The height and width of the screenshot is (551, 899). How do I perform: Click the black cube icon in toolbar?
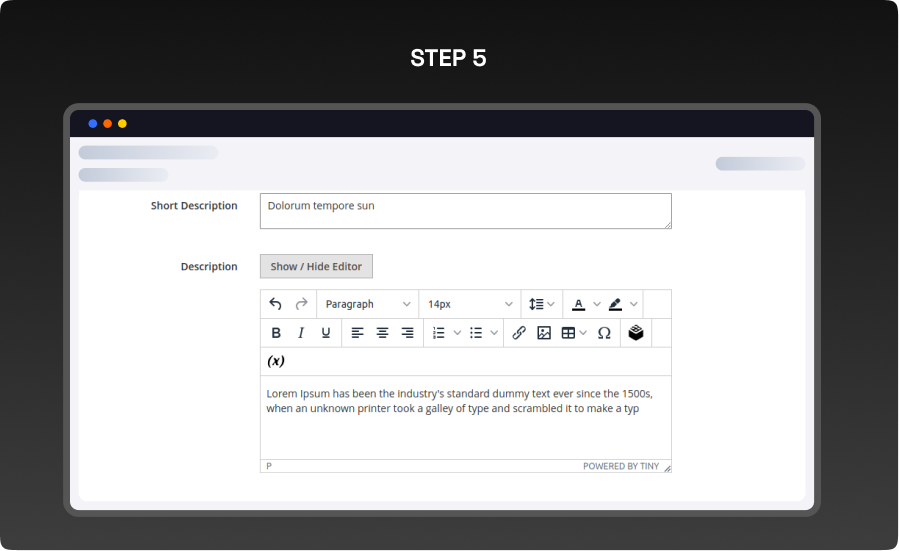(x=636, y=333)
